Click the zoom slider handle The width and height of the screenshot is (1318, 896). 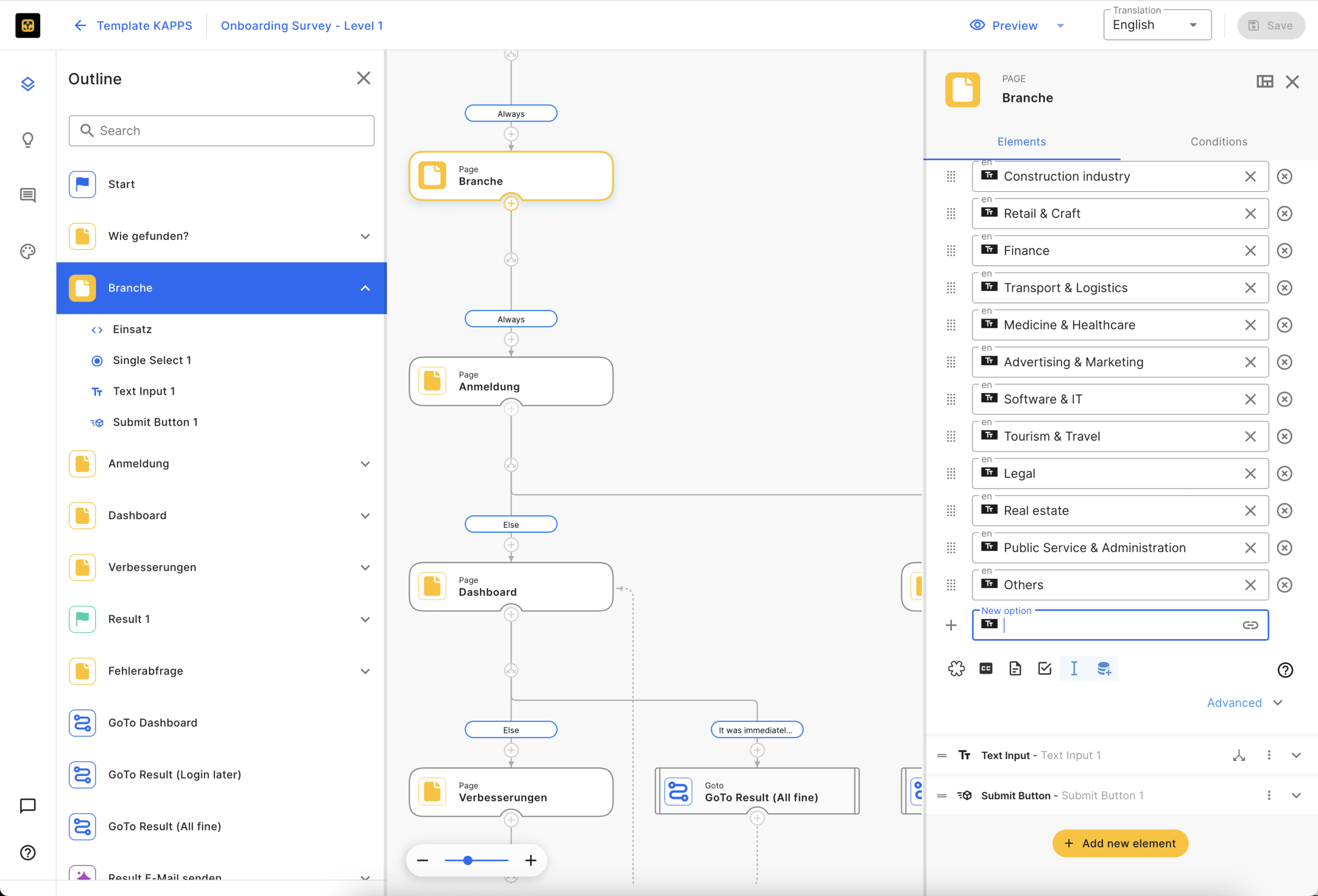point(467,860)
